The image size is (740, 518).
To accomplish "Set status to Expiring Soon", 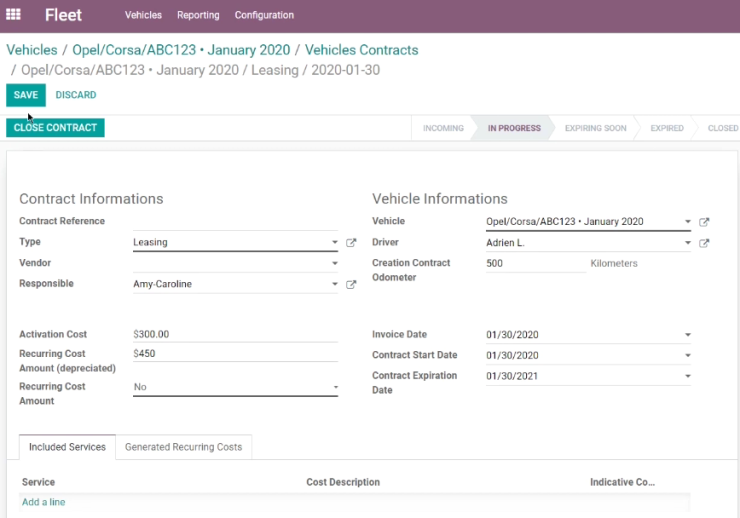I will point(596,128).
